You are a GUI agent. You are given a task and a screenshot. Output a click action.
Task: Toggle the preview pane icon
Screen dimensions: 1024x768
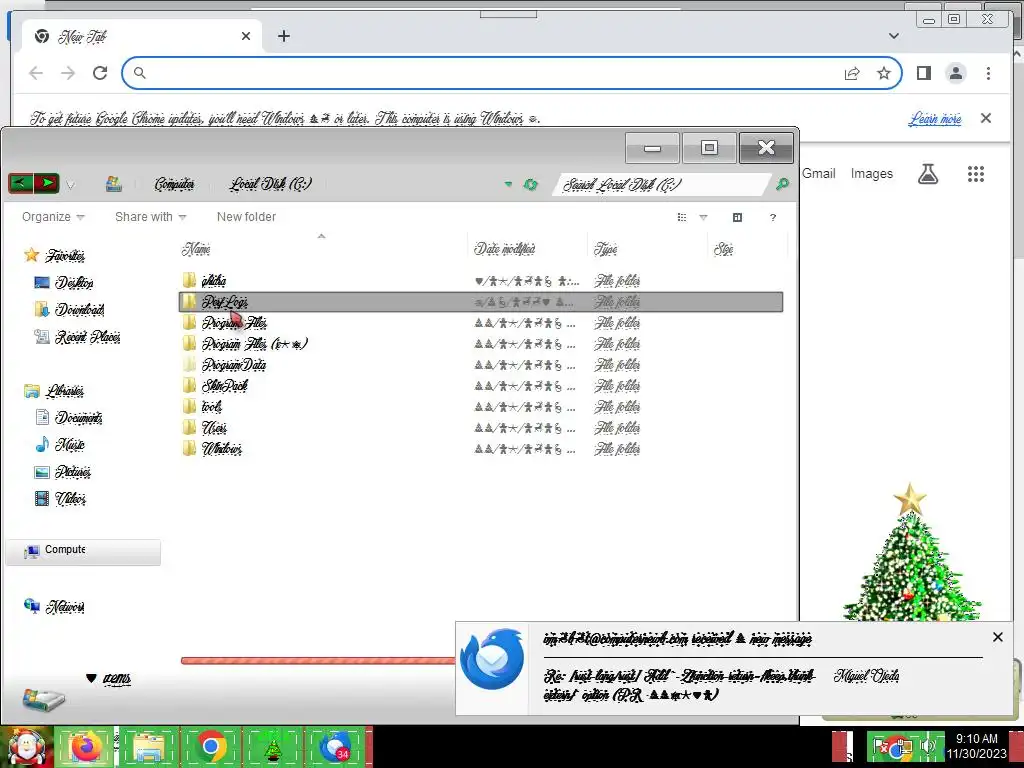pyautogui.click(x=737, y=217)
